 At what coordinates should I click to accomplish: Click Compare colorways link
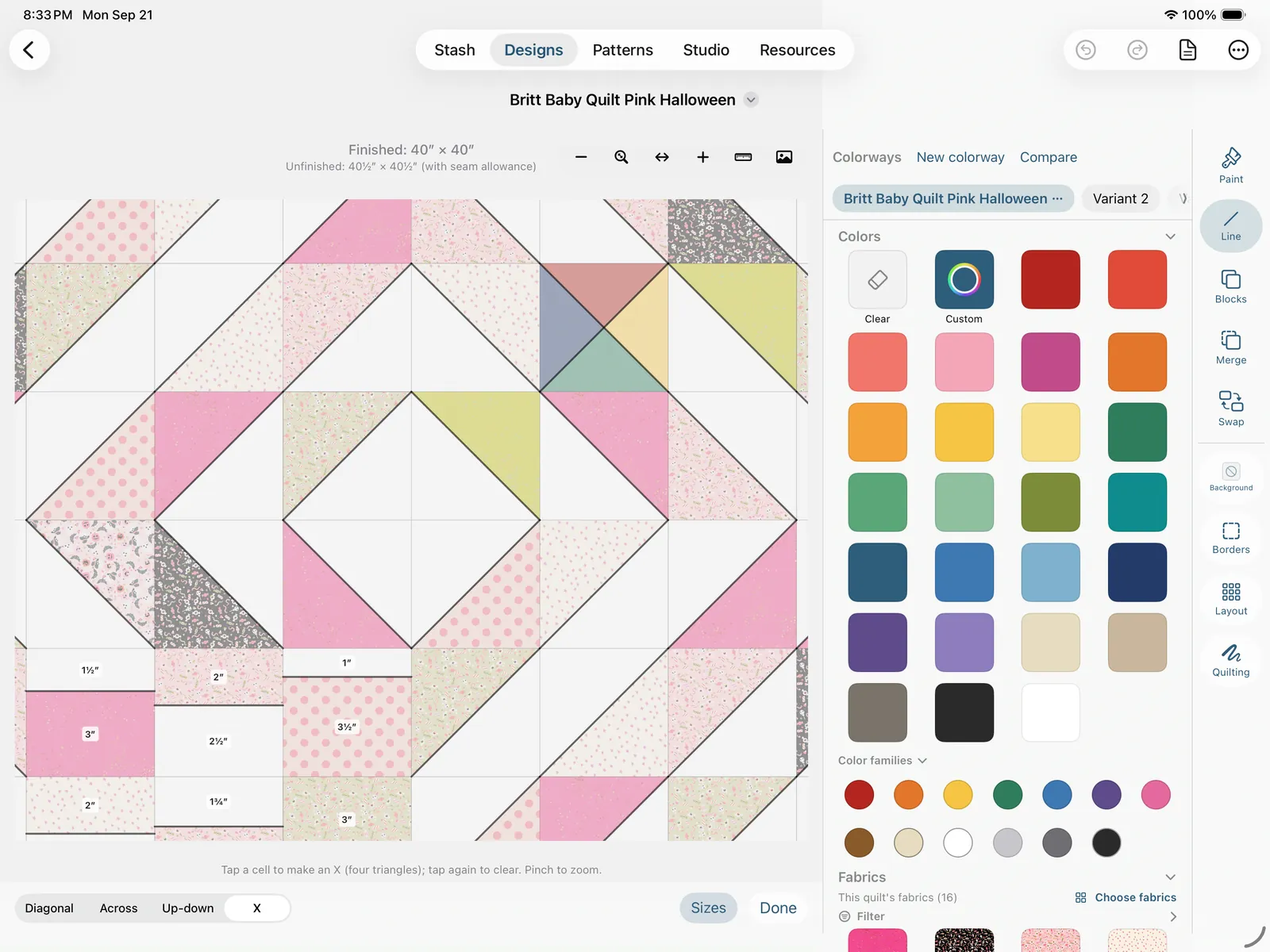1049,157
